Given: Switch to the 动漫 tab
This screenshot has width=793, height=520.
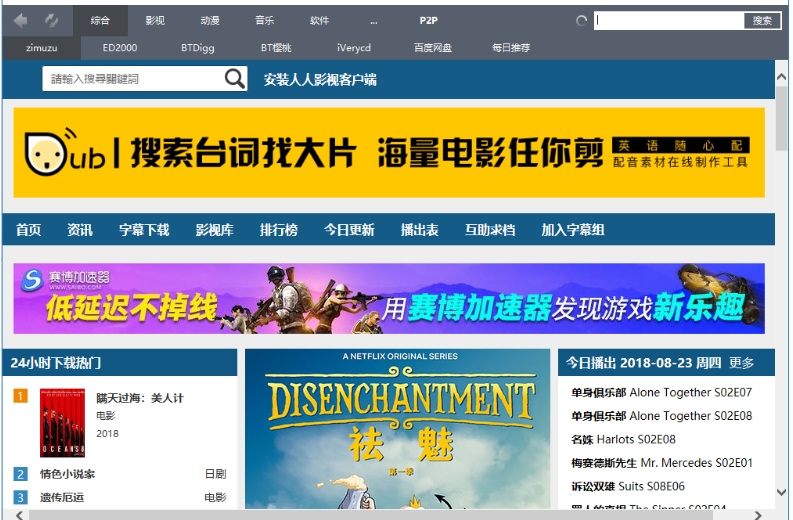Looking at the screenshot, I should click(210, 21).
